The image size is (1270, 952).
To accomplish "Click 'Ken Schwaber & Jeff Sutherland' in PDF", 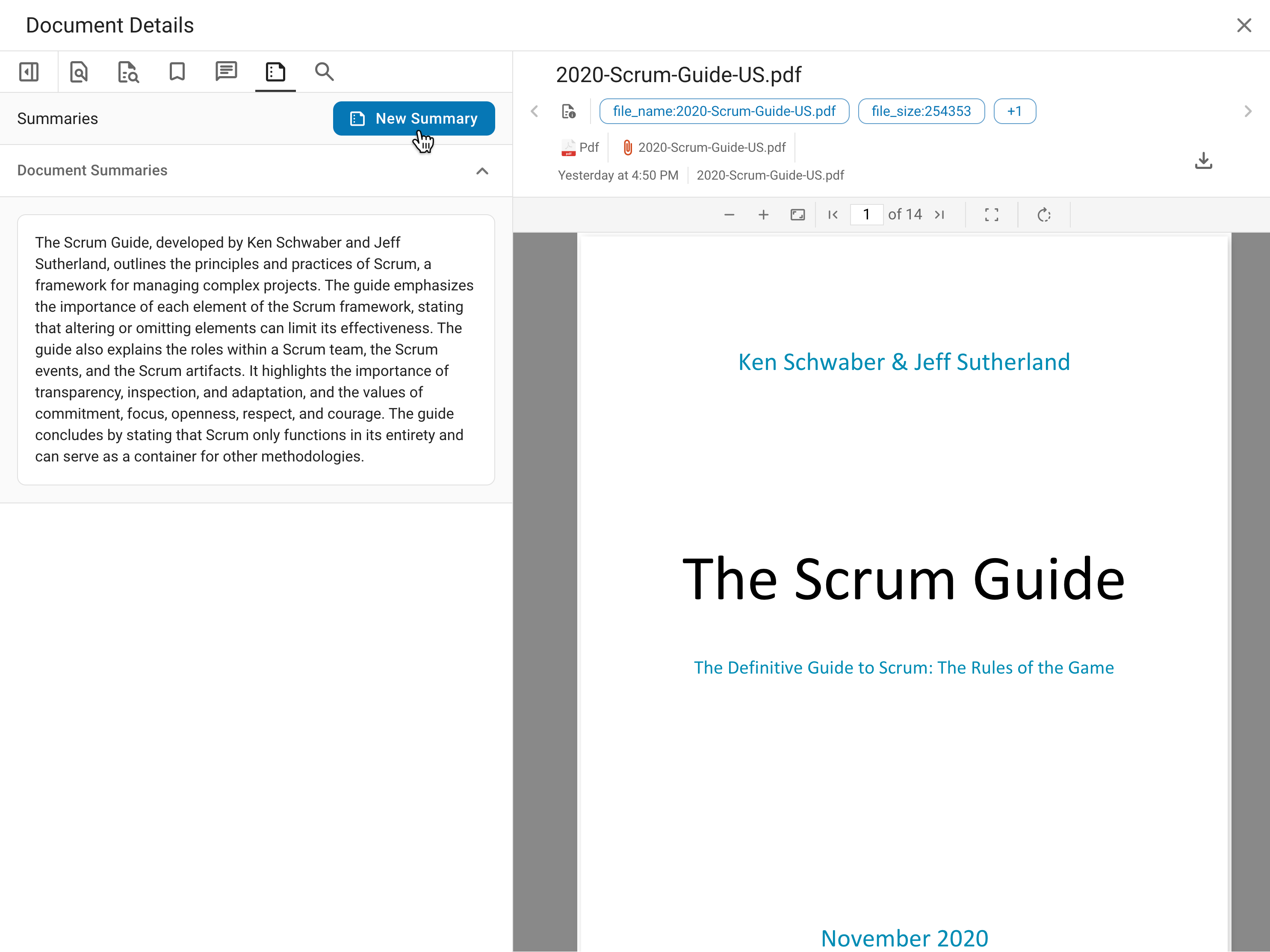I will coord(904,362).
